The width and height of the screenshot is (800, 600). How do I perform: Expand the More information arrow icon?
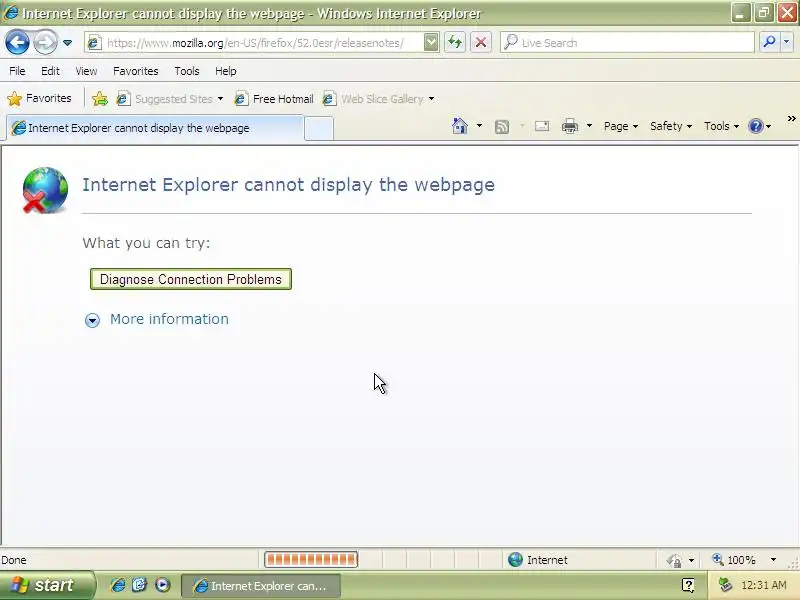coord(92,320)
